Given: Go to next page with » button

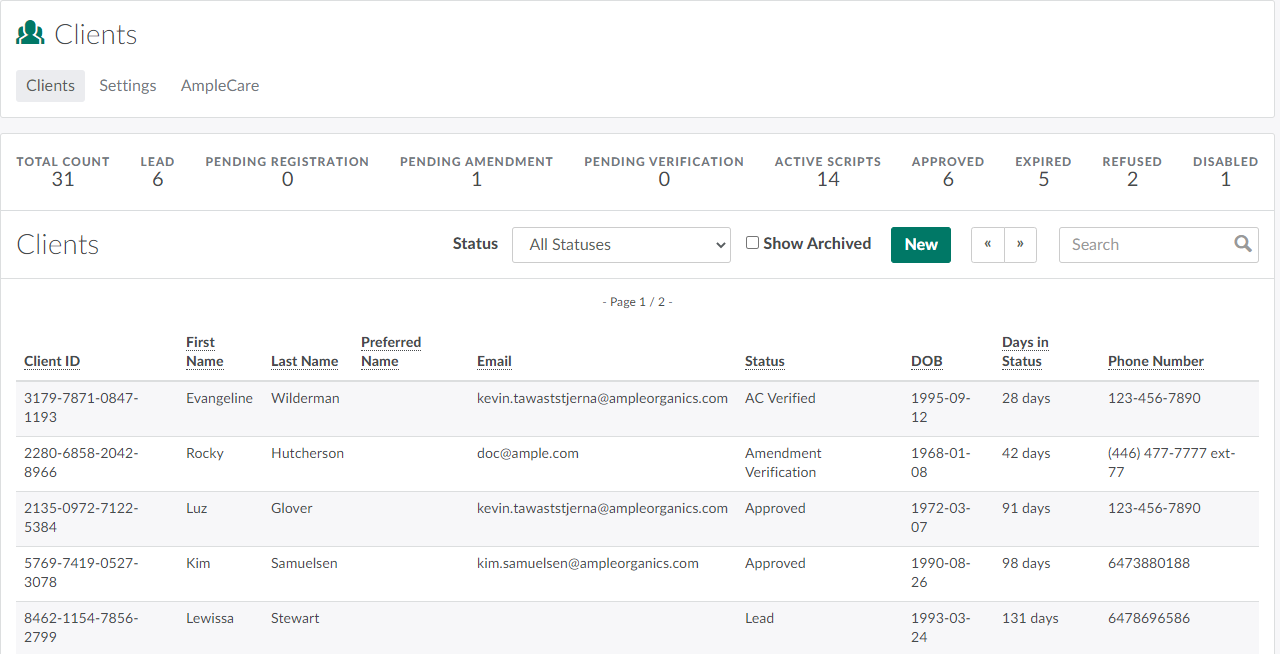Looking at the screenshot, I should 1020,245.
